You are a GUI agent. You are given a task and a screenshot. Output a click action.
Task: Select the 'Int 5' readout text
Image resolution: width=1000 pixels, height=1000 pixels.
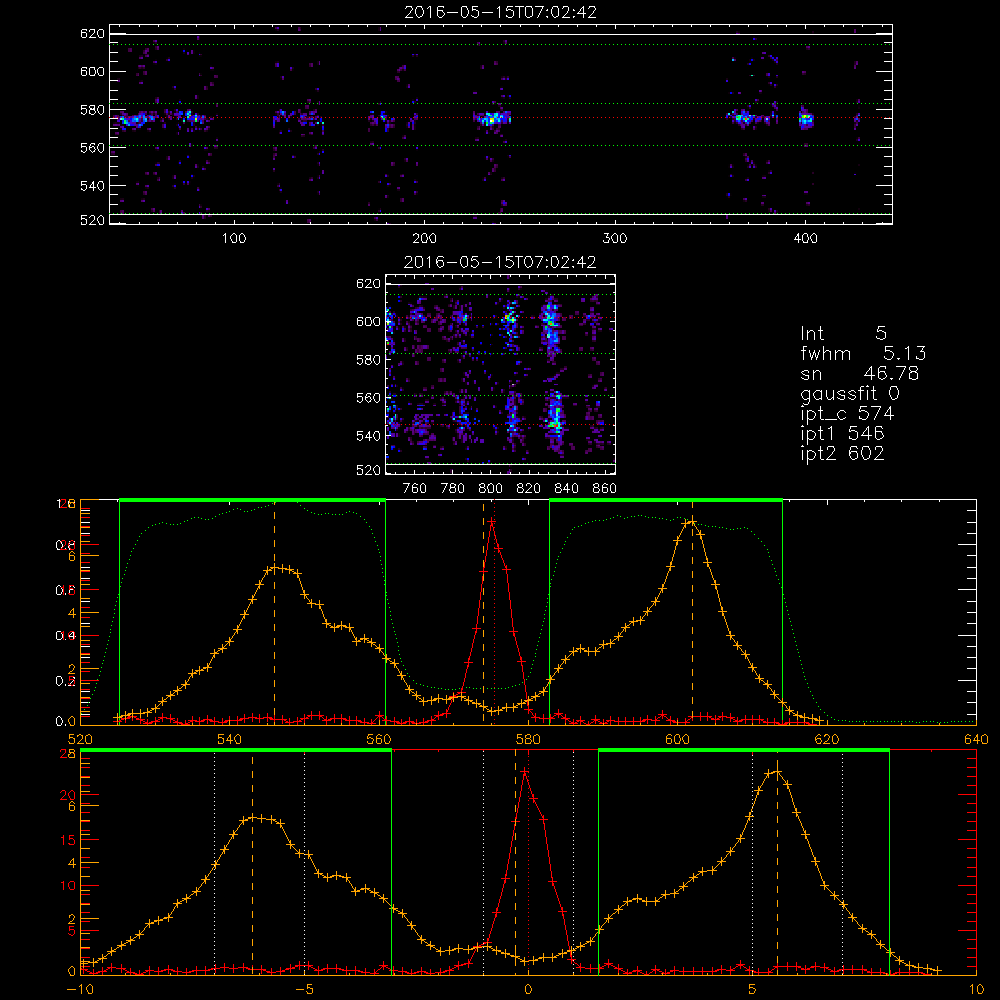pyautogui.click(x=843, y=333)
